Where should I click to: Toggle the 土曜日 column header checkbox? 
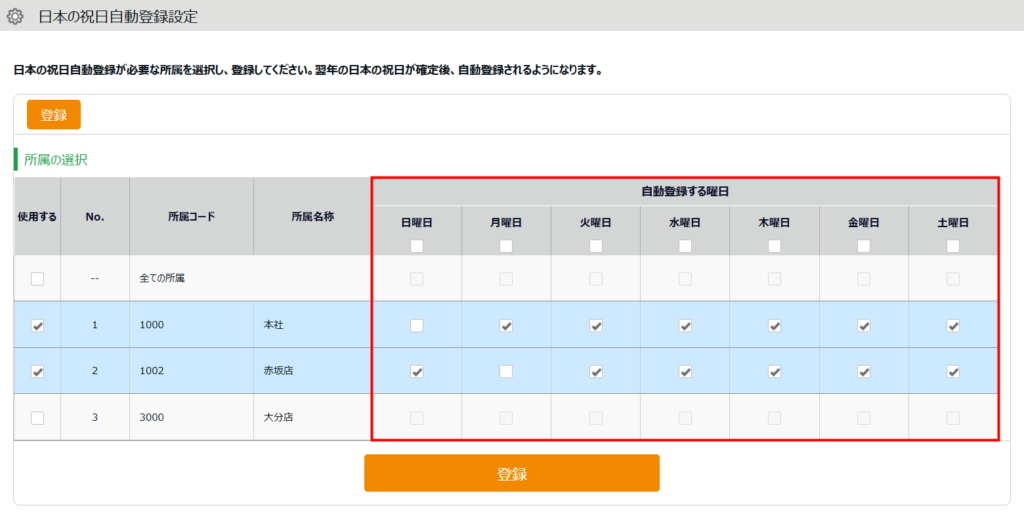953,246
